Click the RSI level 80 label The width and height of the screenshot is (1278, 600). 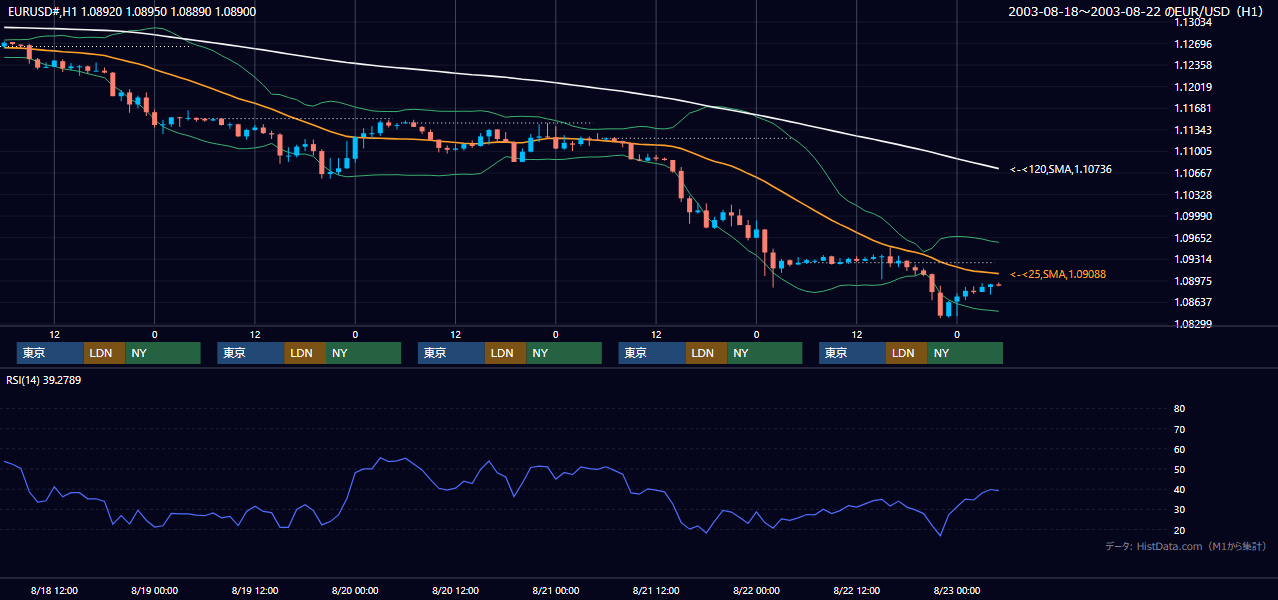click(1179, 409)
